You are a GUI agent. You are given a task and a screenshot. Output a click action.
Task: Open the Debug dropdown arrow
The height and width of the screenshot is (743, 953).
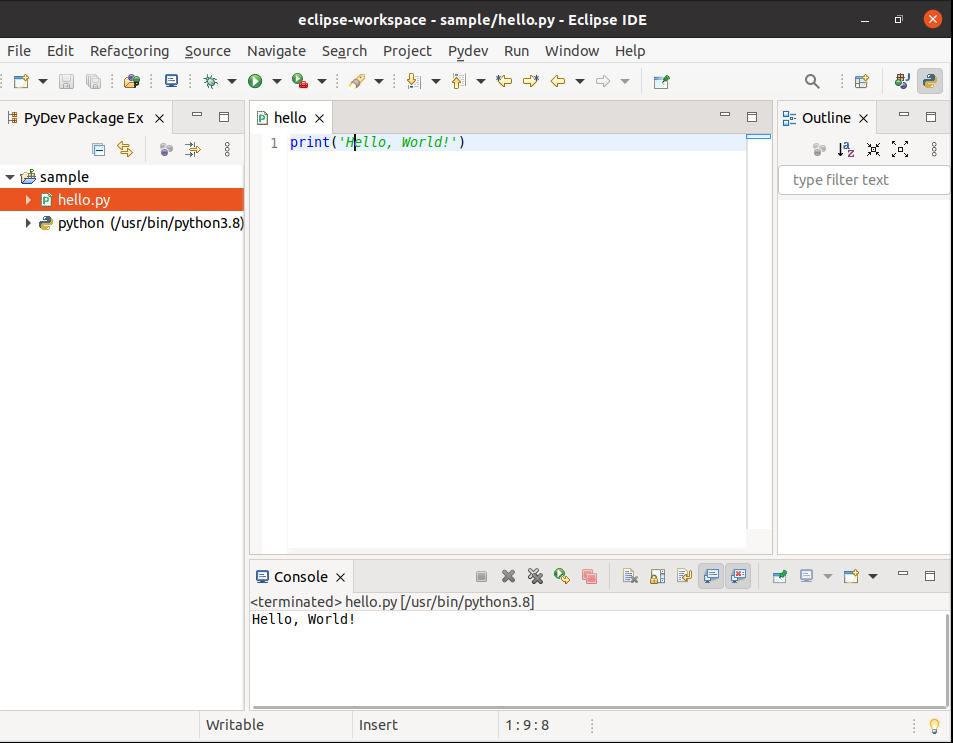click(x=232, y=81)
